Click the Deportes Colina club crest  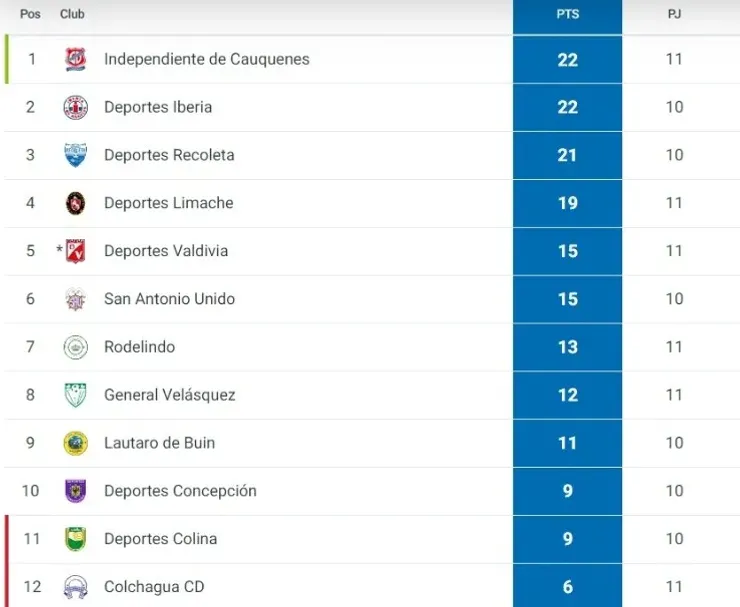tap(75, 539)
